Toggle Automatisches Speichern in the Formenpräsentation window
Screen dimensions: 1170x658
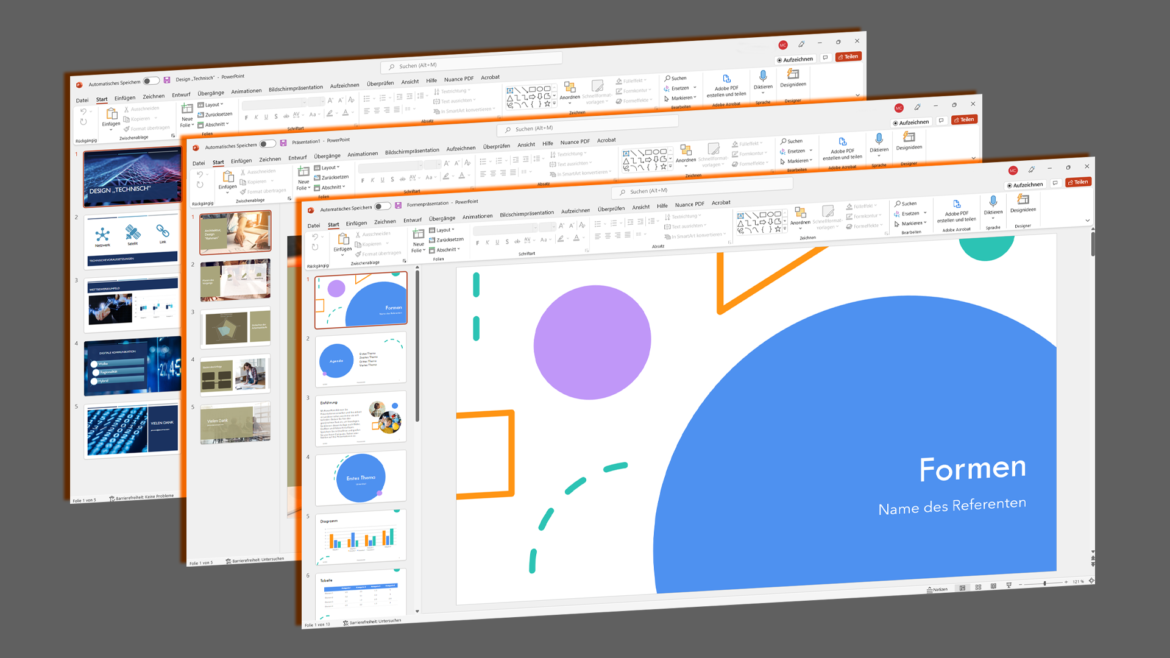(x=381, y=206)
